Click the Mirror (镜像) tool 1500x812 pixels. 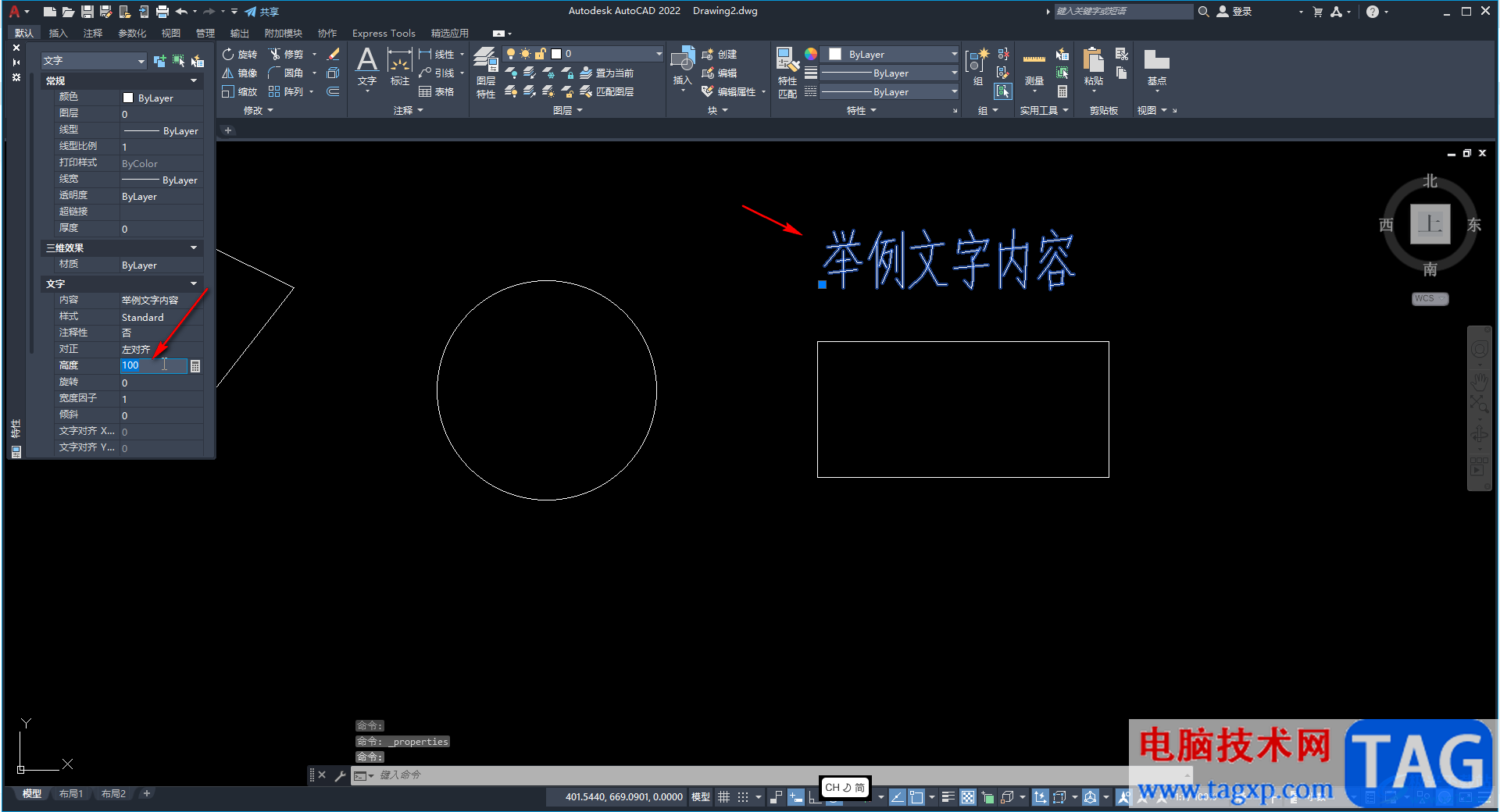(x=239, y=73)
